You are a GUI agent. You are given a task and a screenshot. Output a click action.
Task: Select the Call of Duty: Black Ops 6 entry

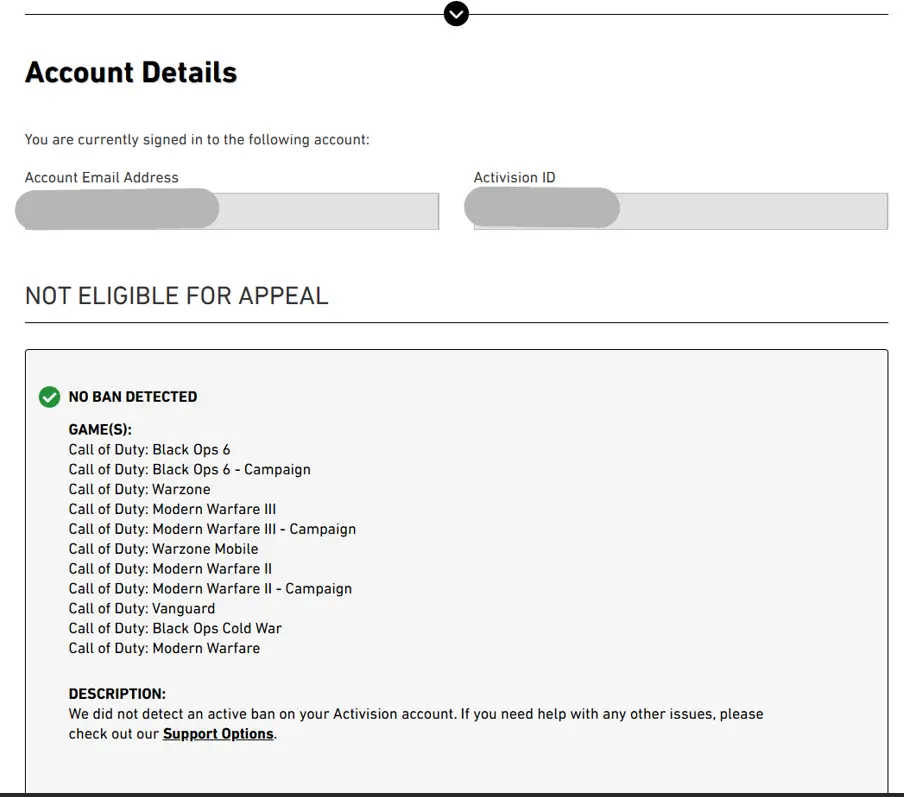click(150, 450)
